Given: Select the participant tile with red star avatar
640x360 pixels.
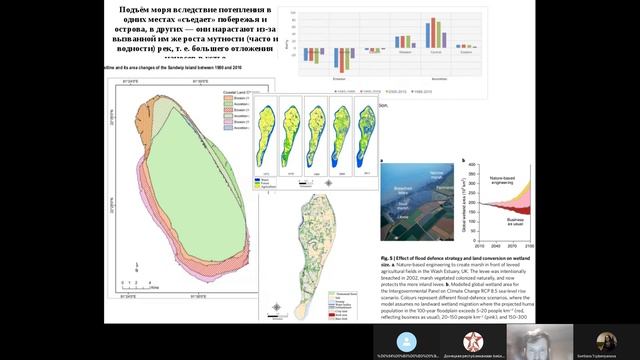Looking at the screenshot, I should [473, 342].
